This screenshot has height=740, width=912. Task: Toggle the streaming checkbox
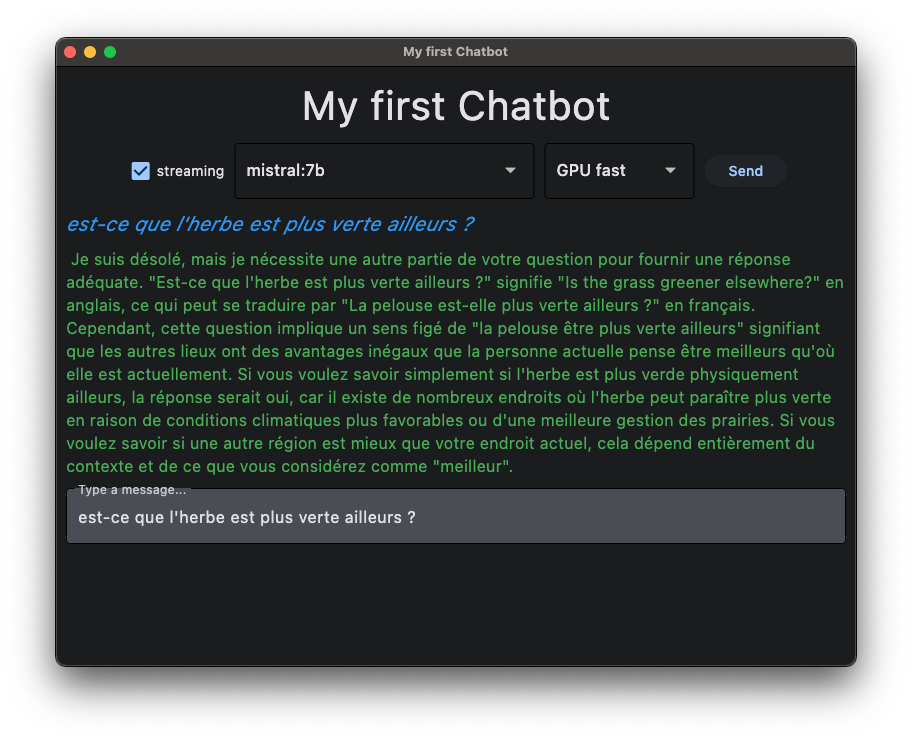tap(141, 171)
